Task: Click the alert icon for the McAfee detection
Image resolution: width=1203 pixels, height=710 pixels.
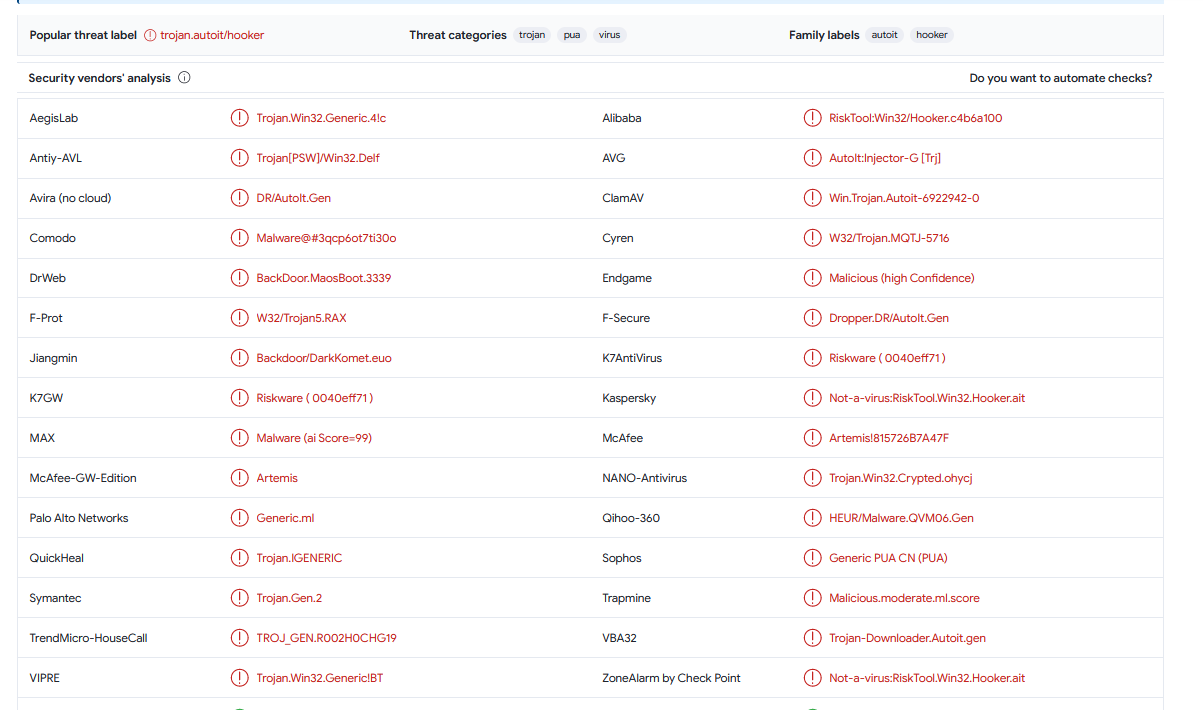Action: 812,438
